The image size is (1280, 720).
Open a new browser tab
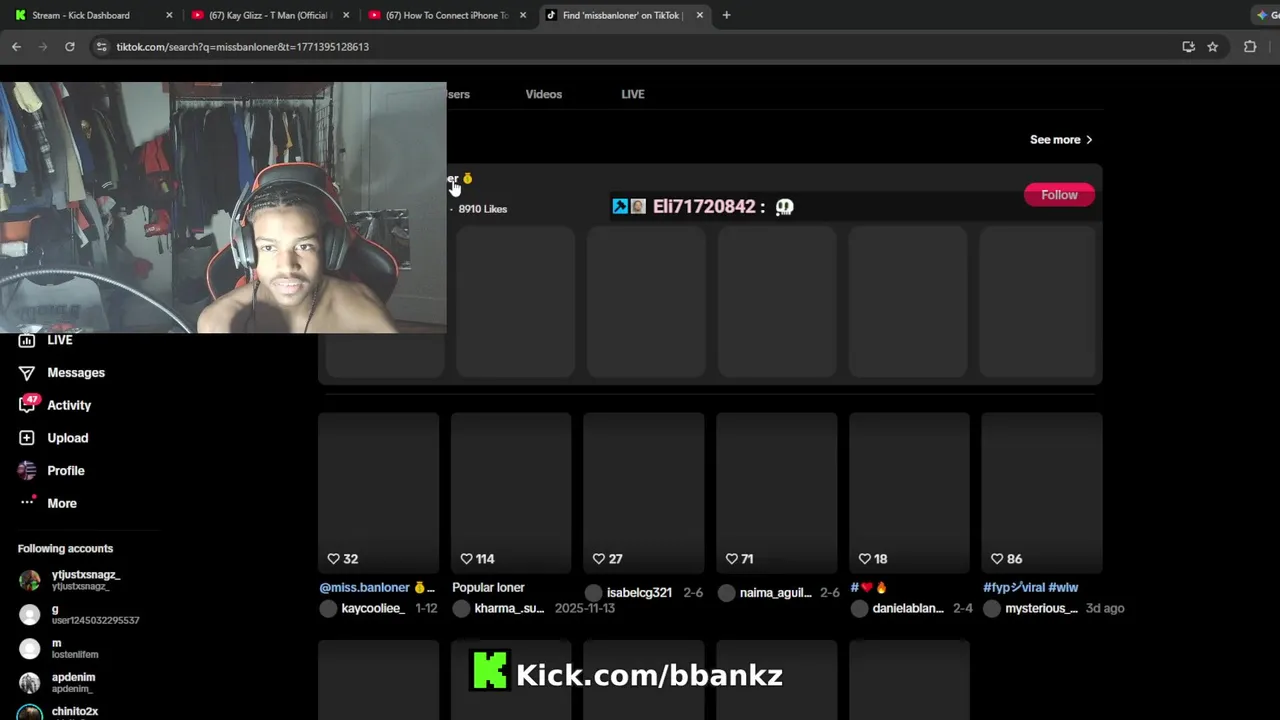click(726, 15)
